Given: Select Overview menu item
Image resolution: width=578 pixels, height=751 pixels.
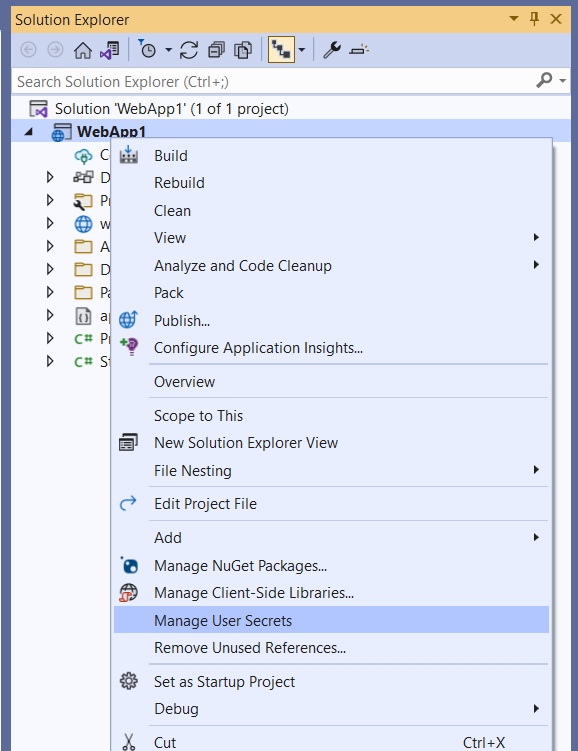Looking at the screenshot, I should pyautogui.click(x=331, y=382).
